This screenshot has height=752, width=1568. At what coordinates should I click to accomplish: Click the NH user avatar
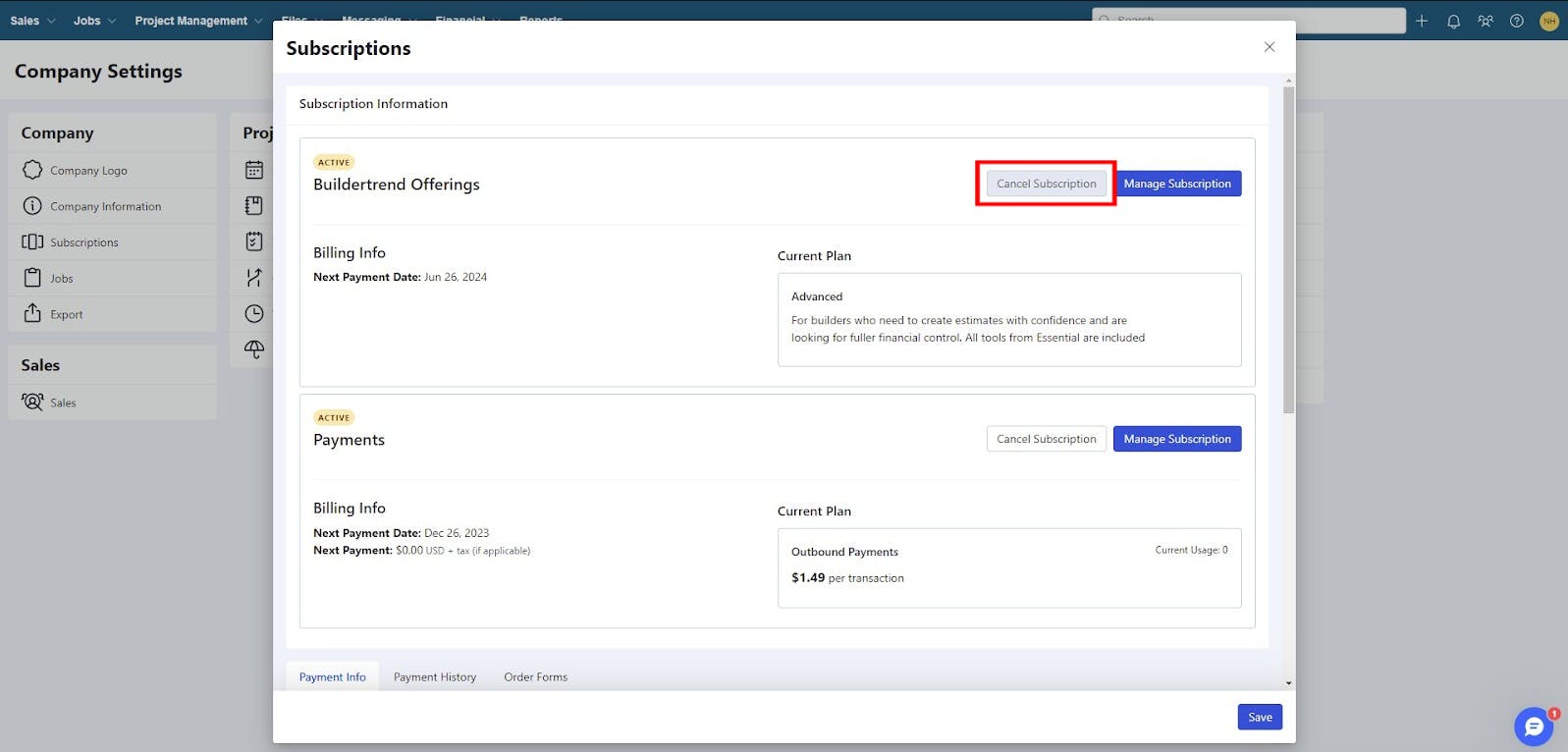[1549, 21]
